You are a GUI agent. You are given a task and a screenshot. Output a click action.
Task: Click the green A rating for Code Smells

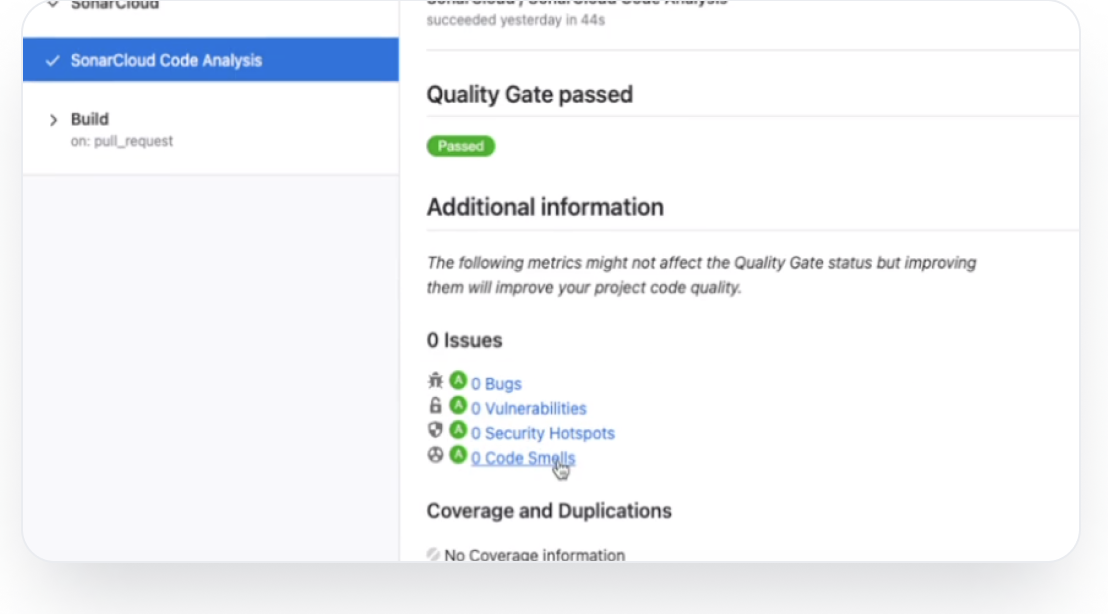coord(458,454)
